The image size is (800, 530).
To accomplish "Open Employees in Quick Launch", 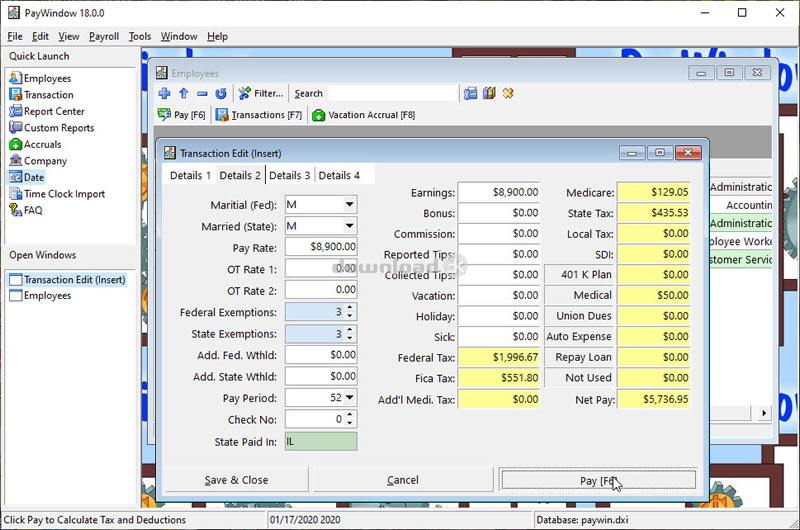I will (x=40, y=78).
